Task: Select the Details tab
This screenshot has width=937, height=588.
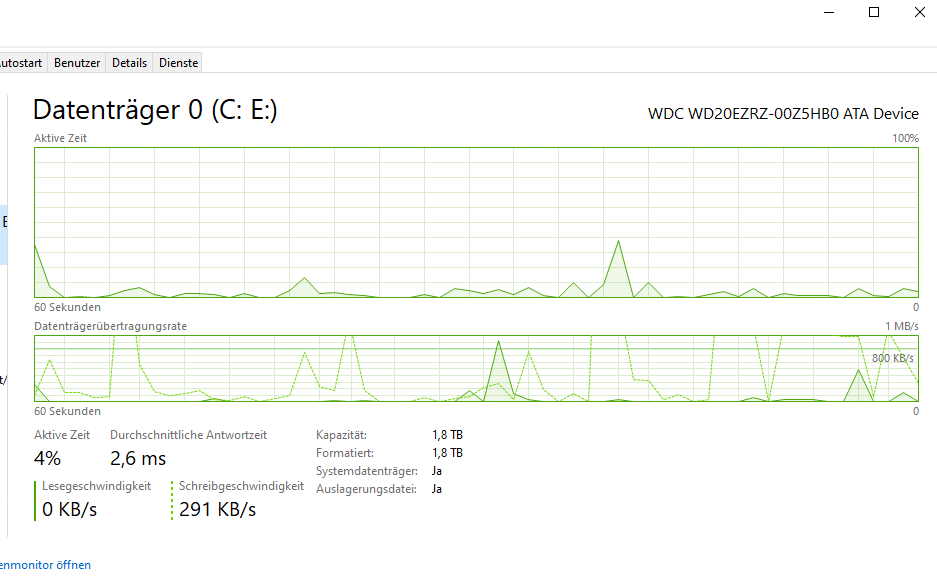Action: pos(129,62)
